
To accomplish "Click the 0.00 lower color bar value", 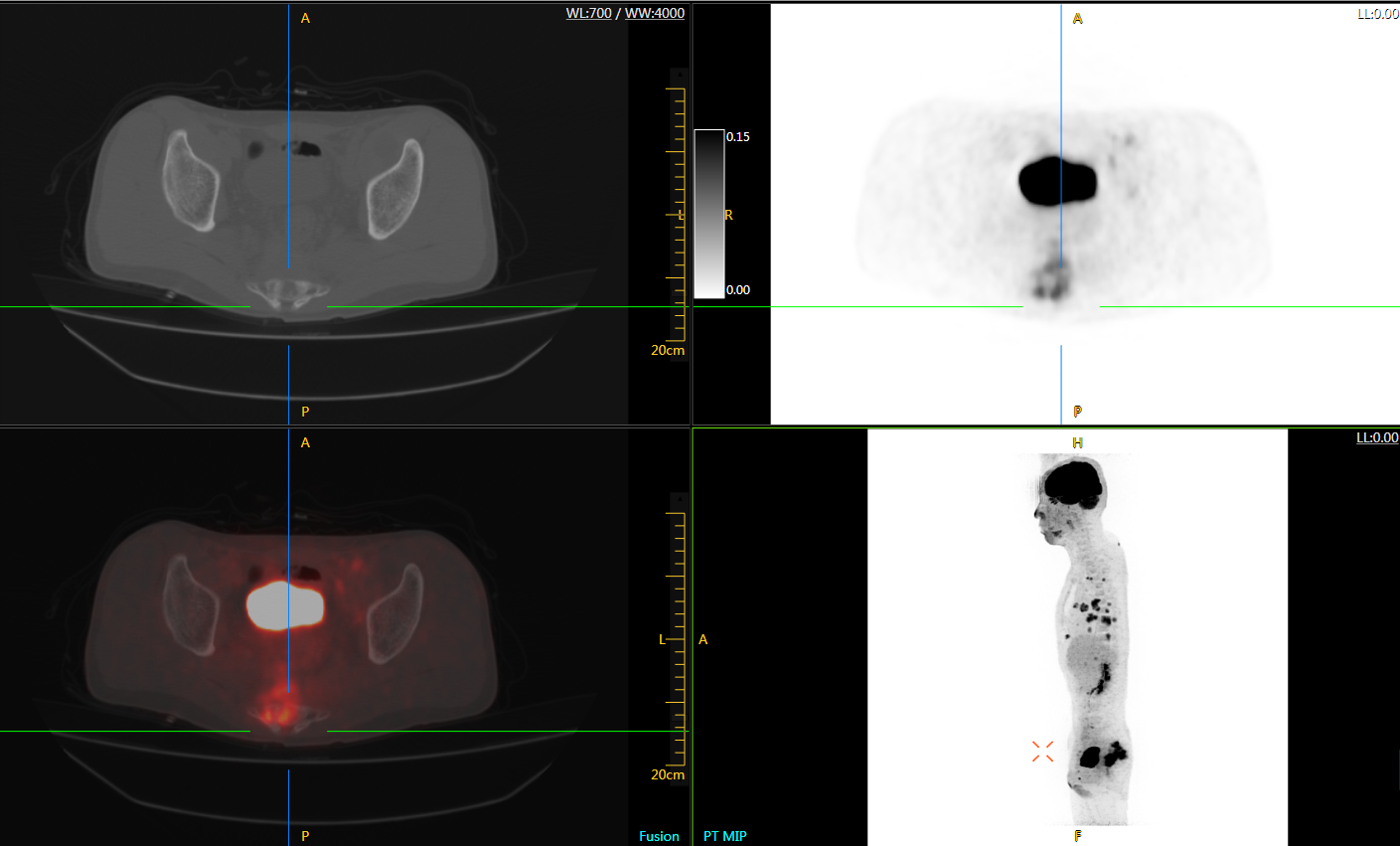I will tap(738, 290).
